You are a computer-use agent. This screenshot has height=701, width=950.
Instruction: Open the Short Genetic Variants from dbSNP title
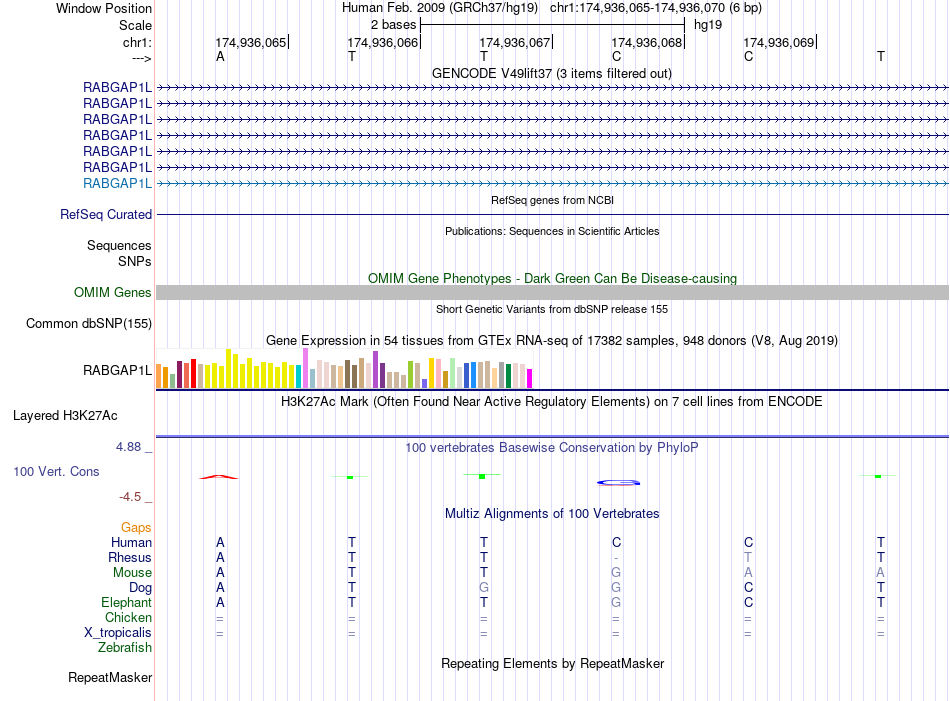[x=552, y=309]
